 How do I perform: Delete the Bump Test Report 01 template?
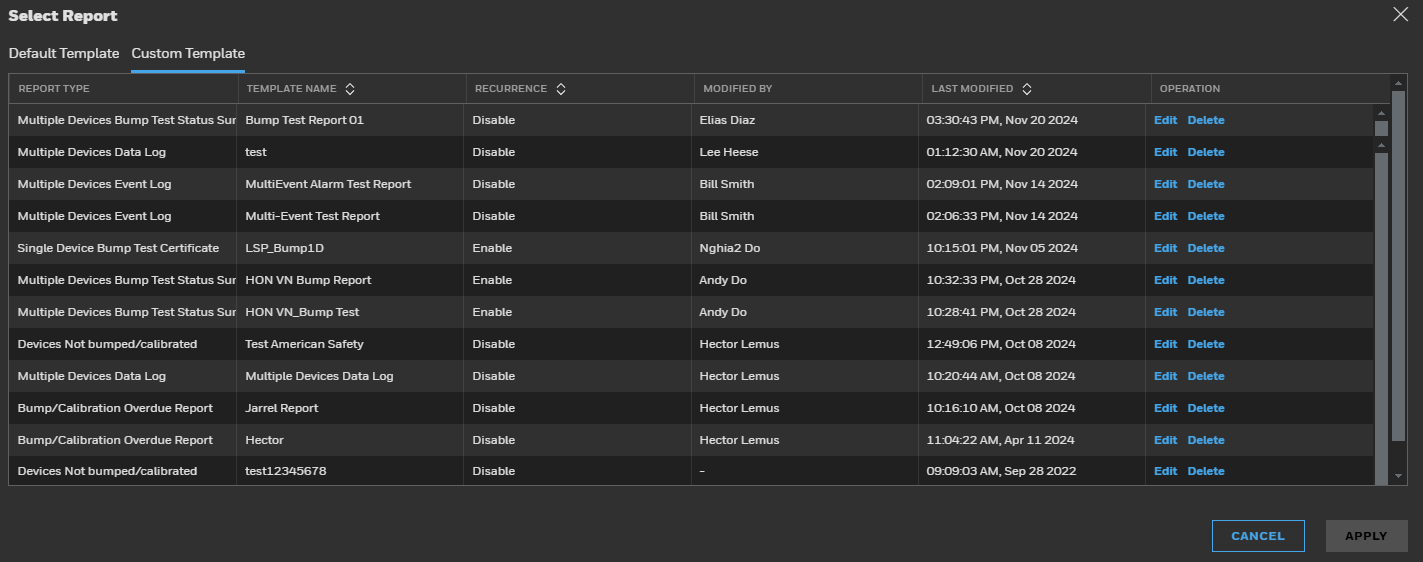click(x=1206, y=120)
